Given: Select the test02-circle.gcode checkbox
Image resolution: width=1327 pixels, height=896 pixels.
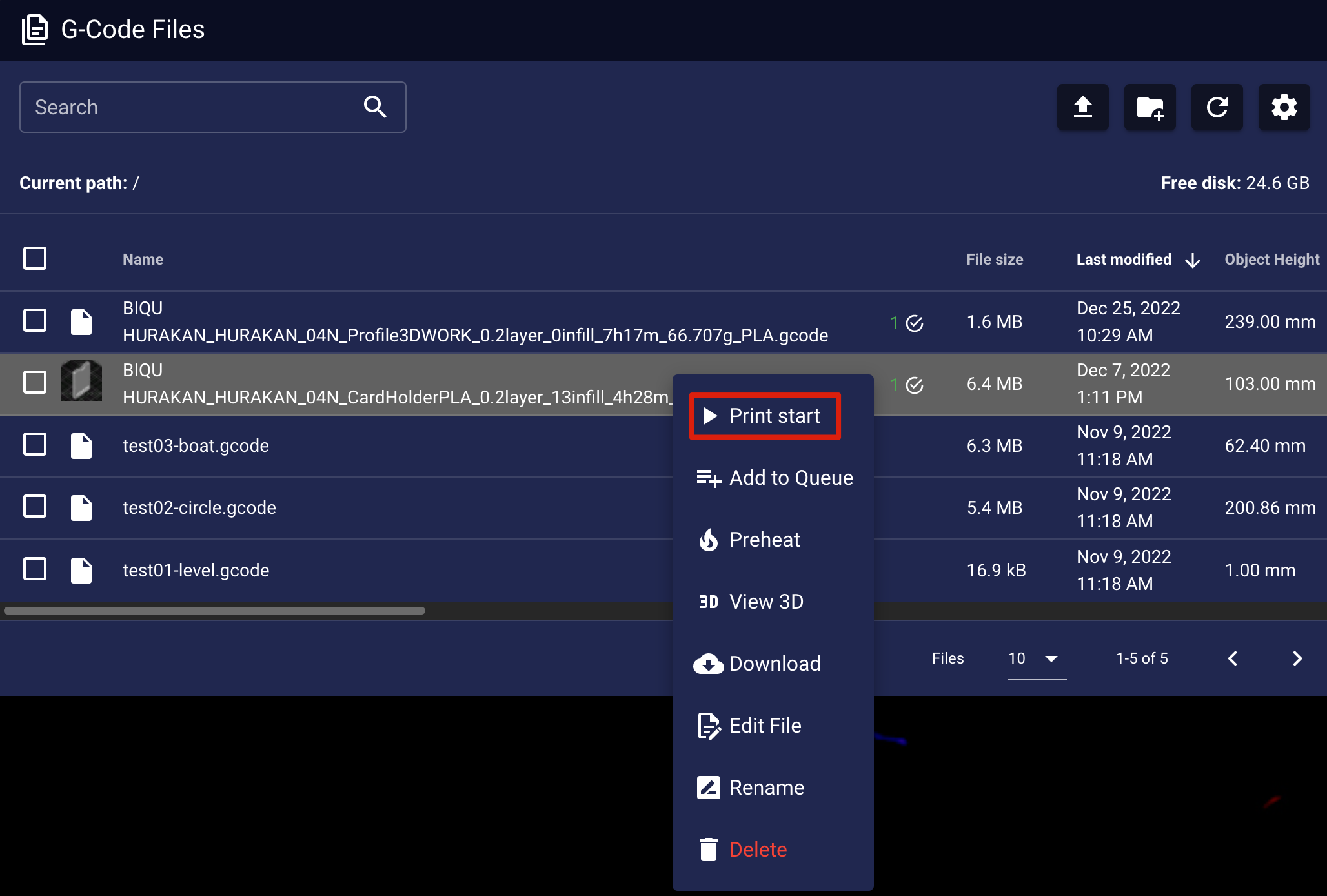Looking at the screenshot, I should click(35, 507).
